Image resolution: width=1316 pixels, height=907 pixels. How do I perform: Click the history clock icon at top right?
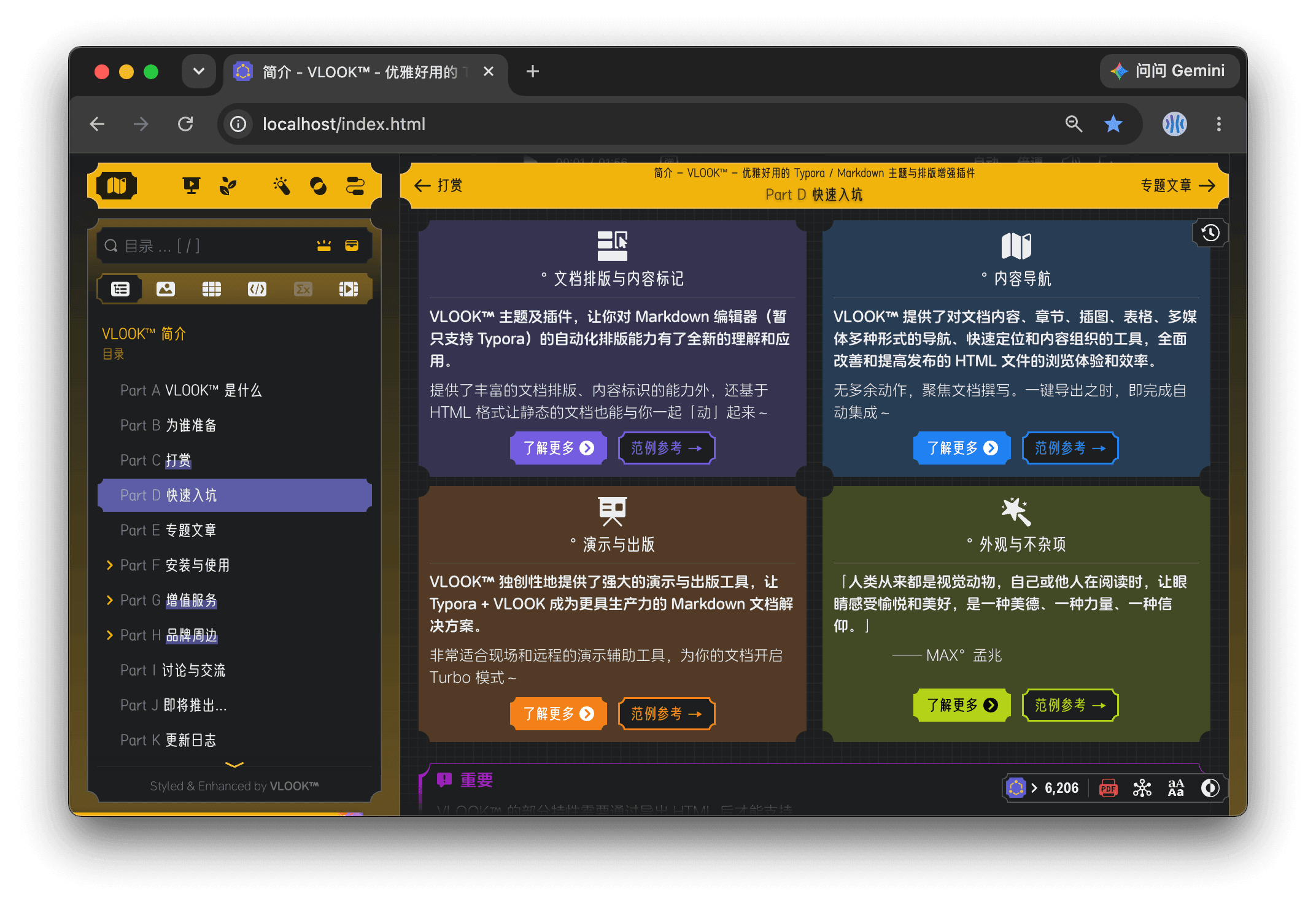(x=1210, y=233)
